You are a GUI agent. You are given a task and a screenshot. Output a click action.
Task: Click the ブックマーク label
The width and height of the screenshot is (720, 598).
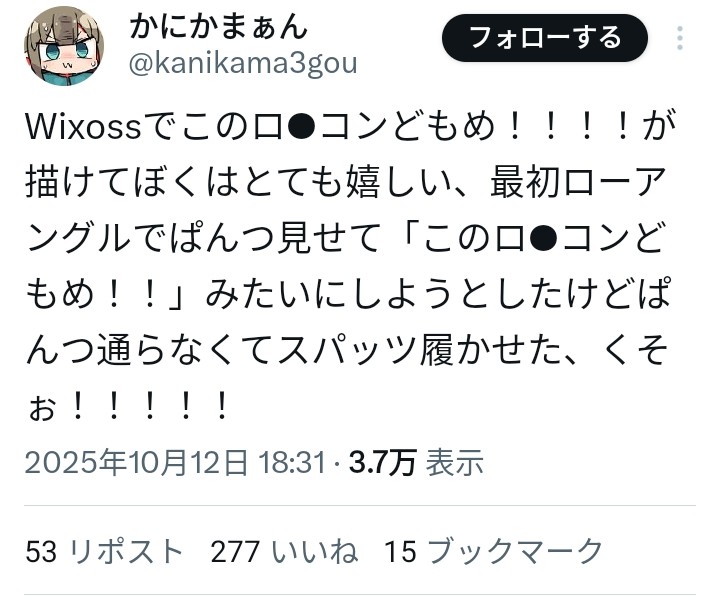[x=514, y=551]
